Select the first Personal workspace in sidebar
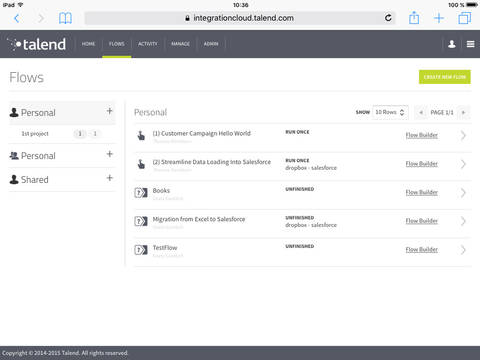Screen dimensions: 480x360 [62, 113]
